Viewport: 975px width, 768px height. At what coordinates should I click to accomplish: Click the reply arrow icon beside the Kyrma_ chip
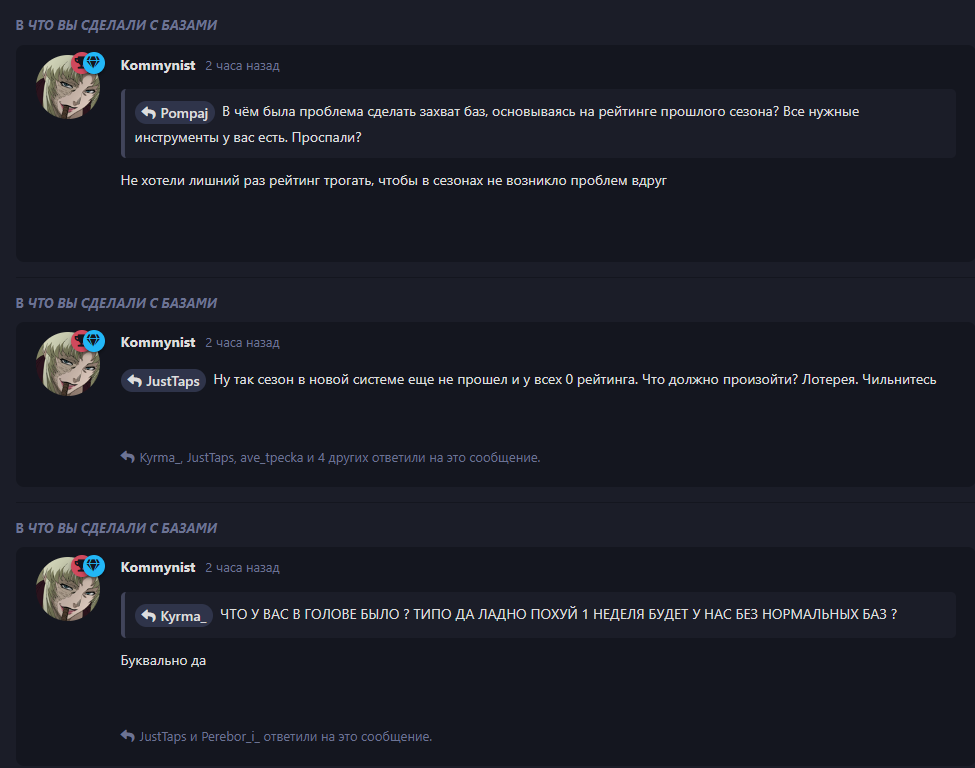148,615
